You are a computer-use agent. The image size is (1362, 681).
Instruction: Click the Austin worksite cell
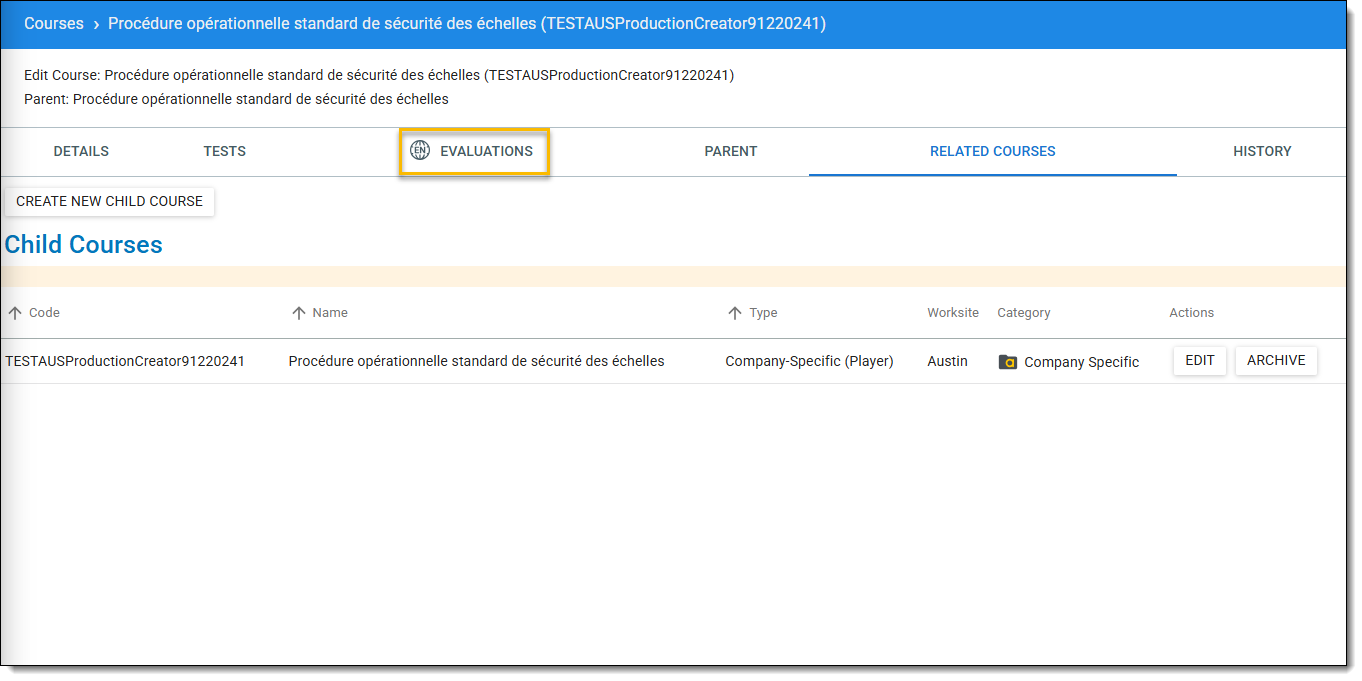(947, 361)
